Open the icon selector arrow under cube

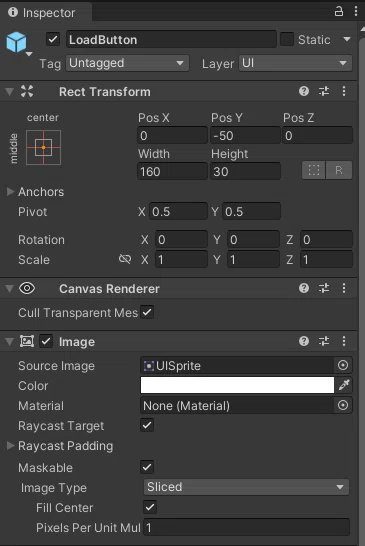29,54
